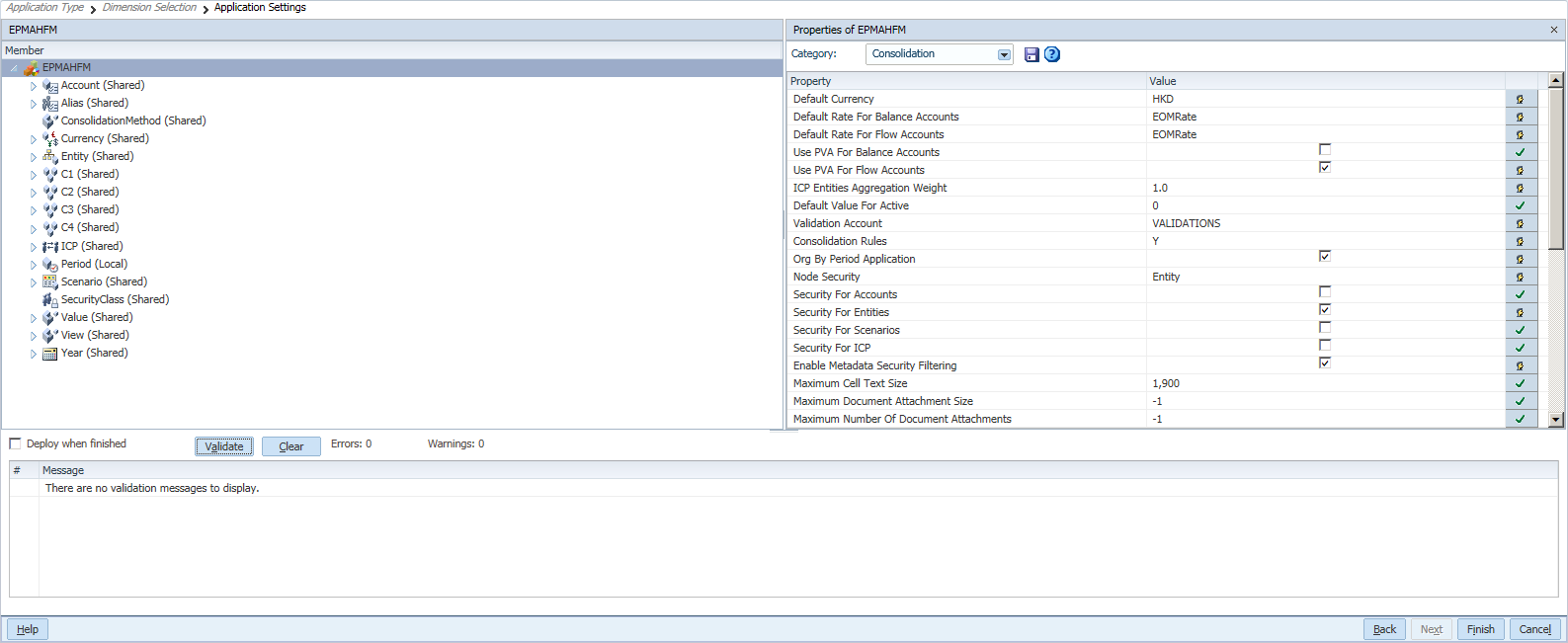Click the Validation Account value VALIDATIONS
This screenshot has height=643, width=1568.
(1186, 223)
